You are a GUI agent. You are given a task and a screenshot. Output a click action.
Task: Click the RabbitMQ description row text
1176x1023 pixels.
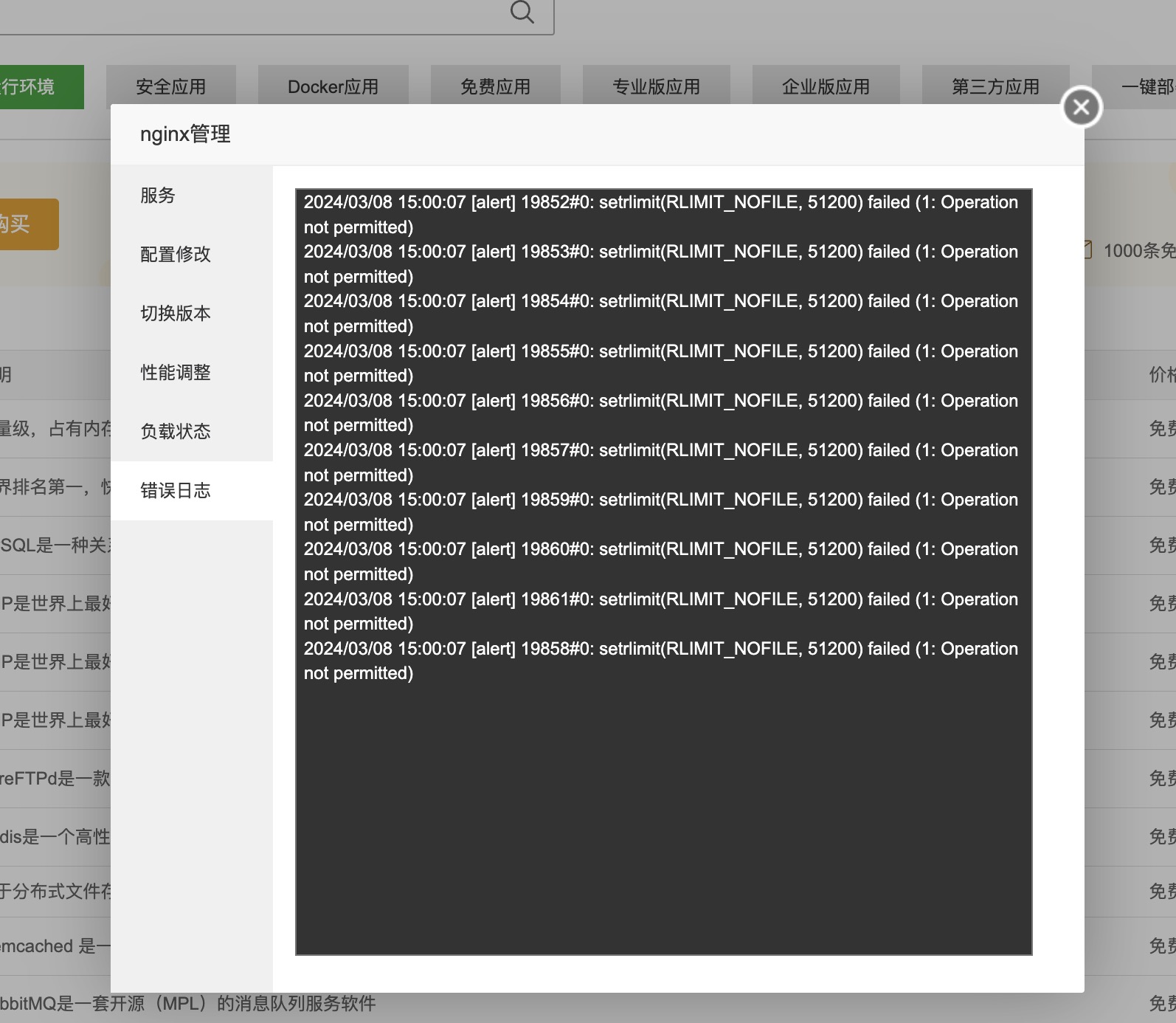pyautogui.click(x=188, y=1003)
